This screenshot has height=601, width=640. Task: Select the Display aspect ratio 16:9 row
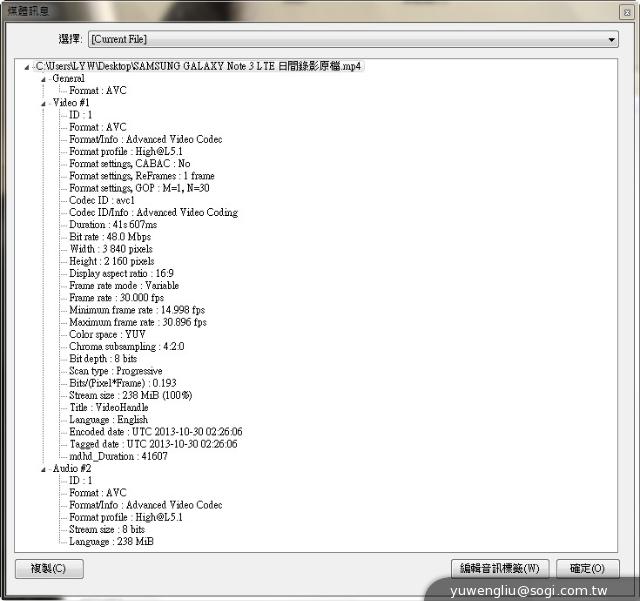coord(123,273)
